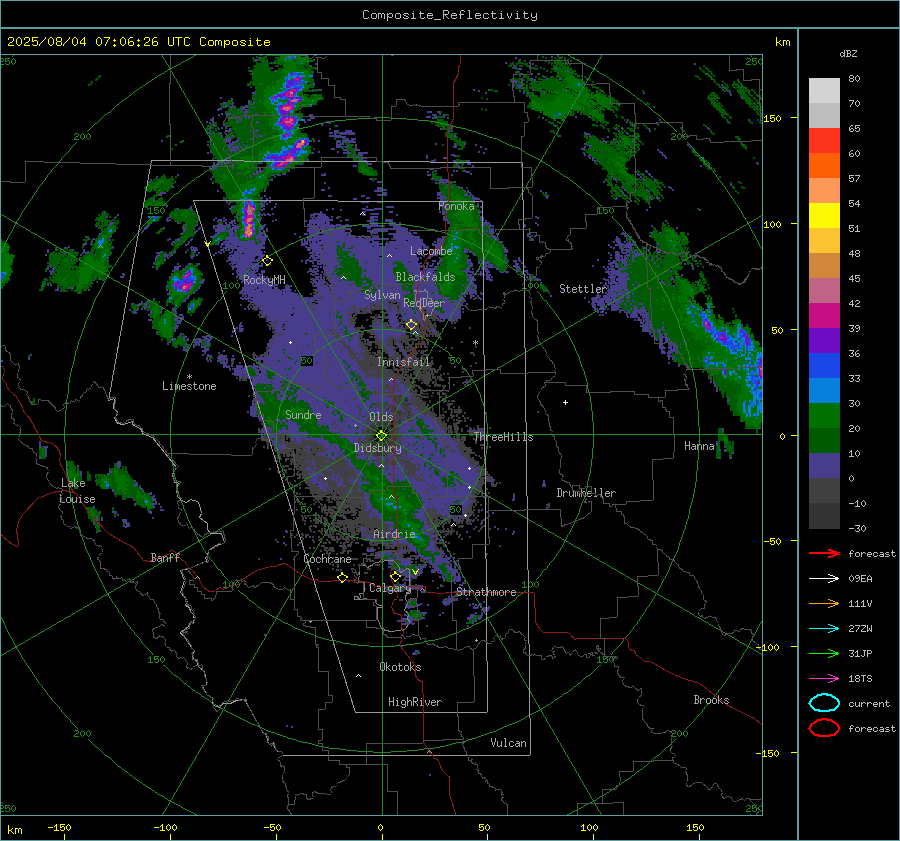900x841 pixels.
Task: Click the Lake Louise label
Action: click(x=77, y=491)
